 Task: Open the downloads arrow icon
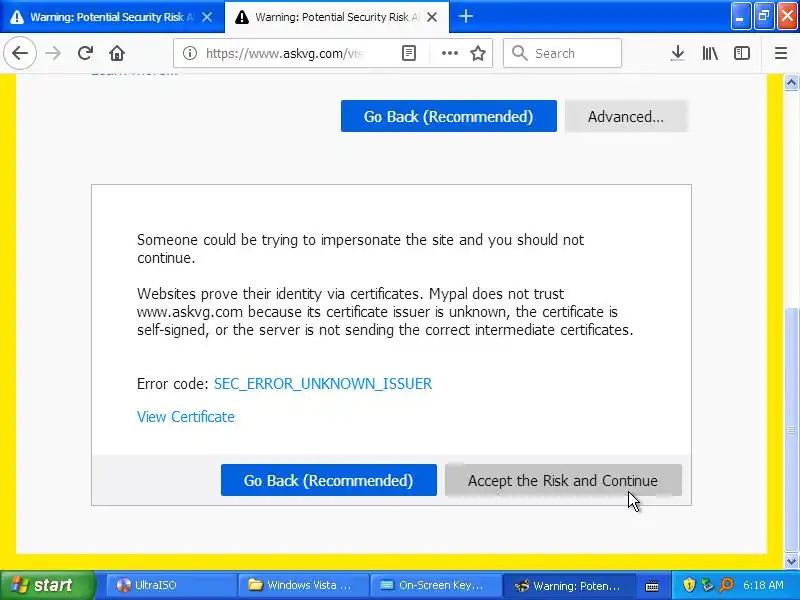[678, 53]
